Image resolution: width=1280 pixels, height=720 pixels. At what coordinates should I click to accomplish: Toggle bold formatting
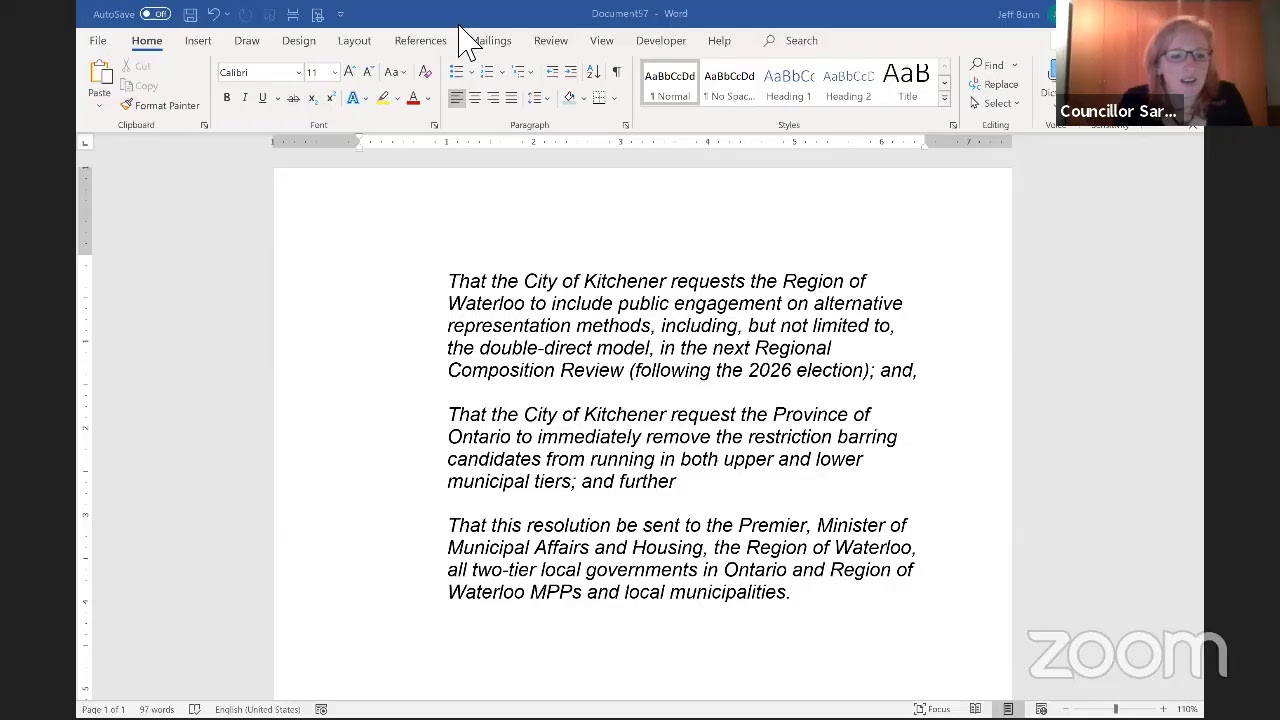pyautogui.click(x=227, y=98)
